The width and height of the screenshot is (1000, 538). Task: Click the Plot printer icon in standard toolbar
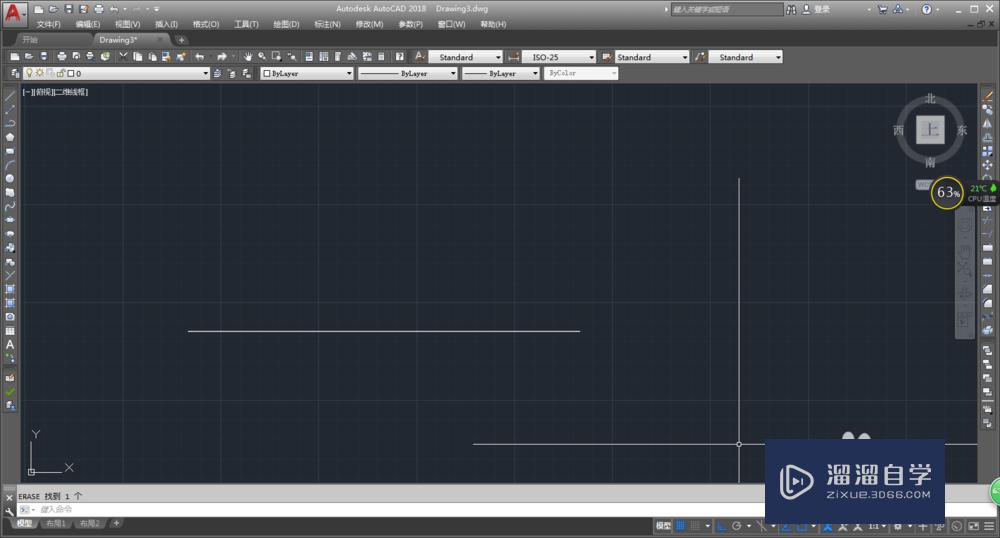pos(61,57)
